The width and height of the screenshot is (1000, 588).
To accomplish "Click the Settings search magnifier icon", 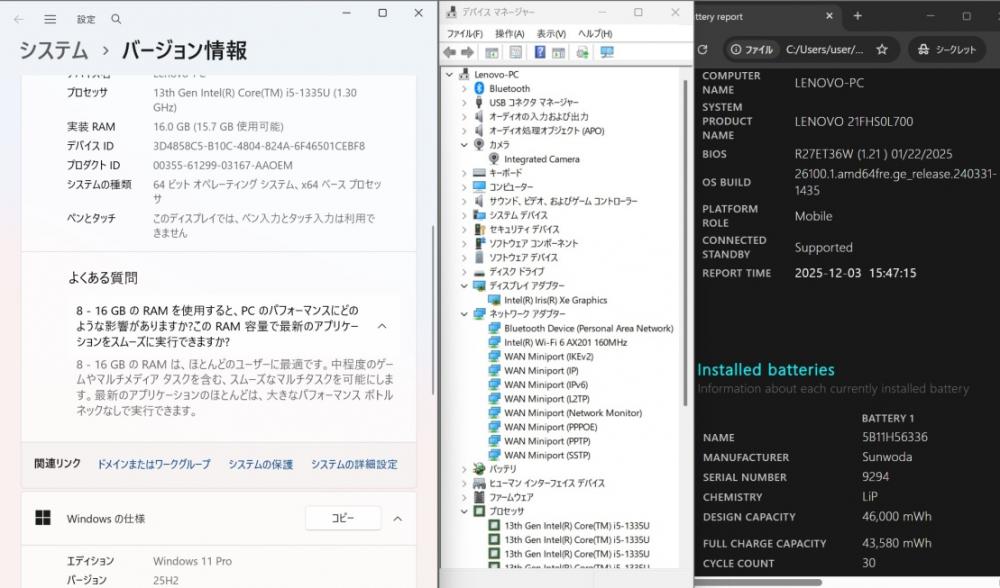I will (x=116, y=19).
